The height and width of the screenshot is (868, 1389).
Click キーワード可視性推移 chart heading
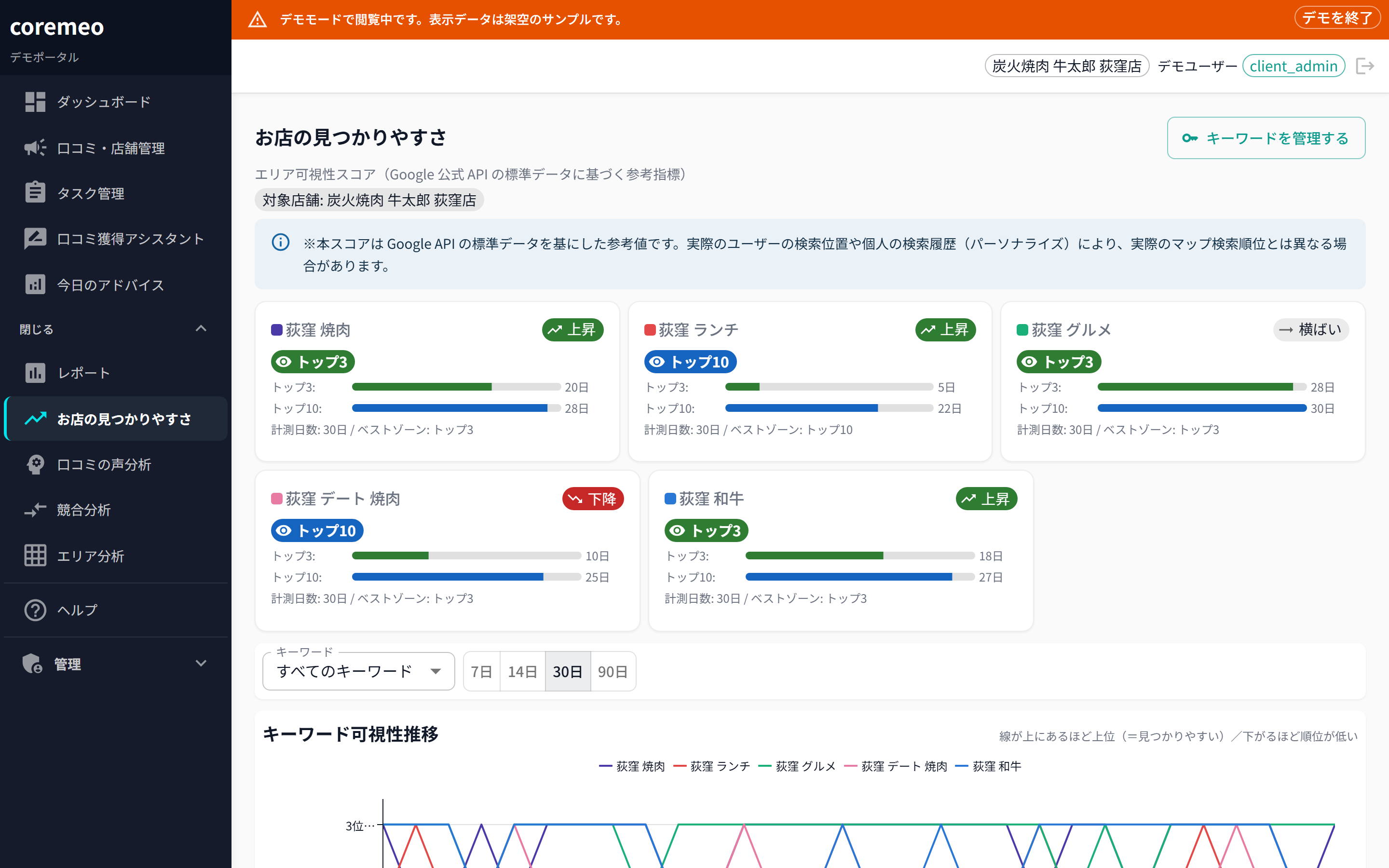[x=350, y=734]
